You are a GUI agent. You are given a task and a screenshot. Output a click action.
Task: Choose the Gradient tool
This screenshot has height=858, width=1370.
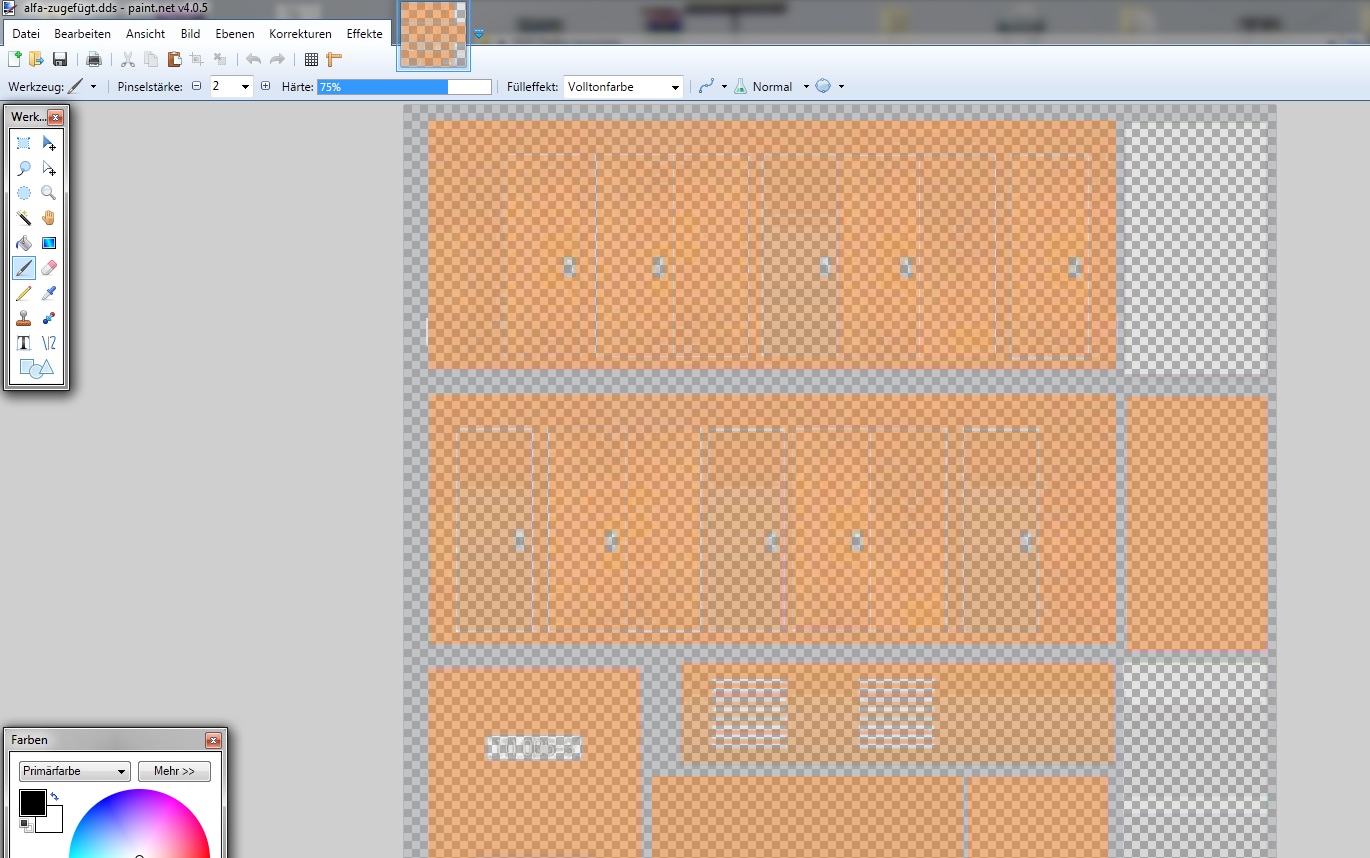coord(49,243)
